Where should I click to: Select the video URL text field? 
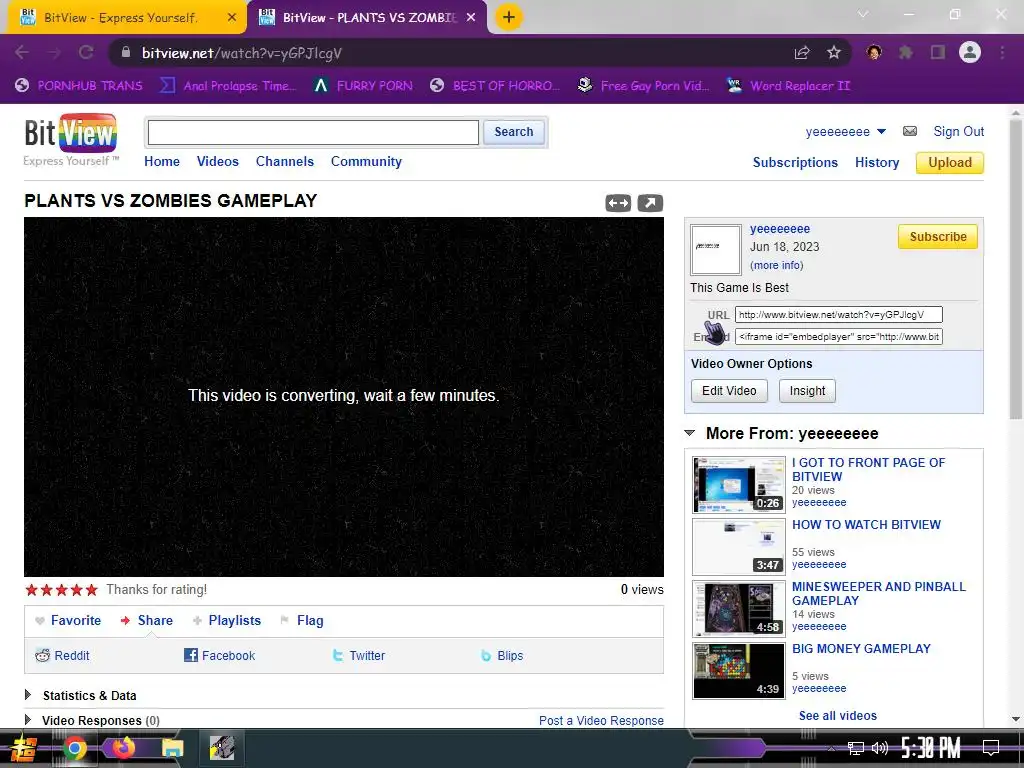click(839, 315)
